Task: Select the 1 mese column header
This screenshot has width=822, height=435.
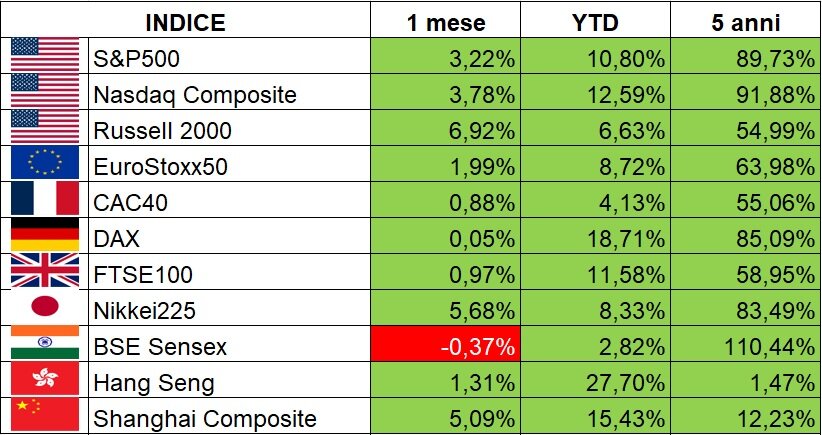Action: click(446, 22)
